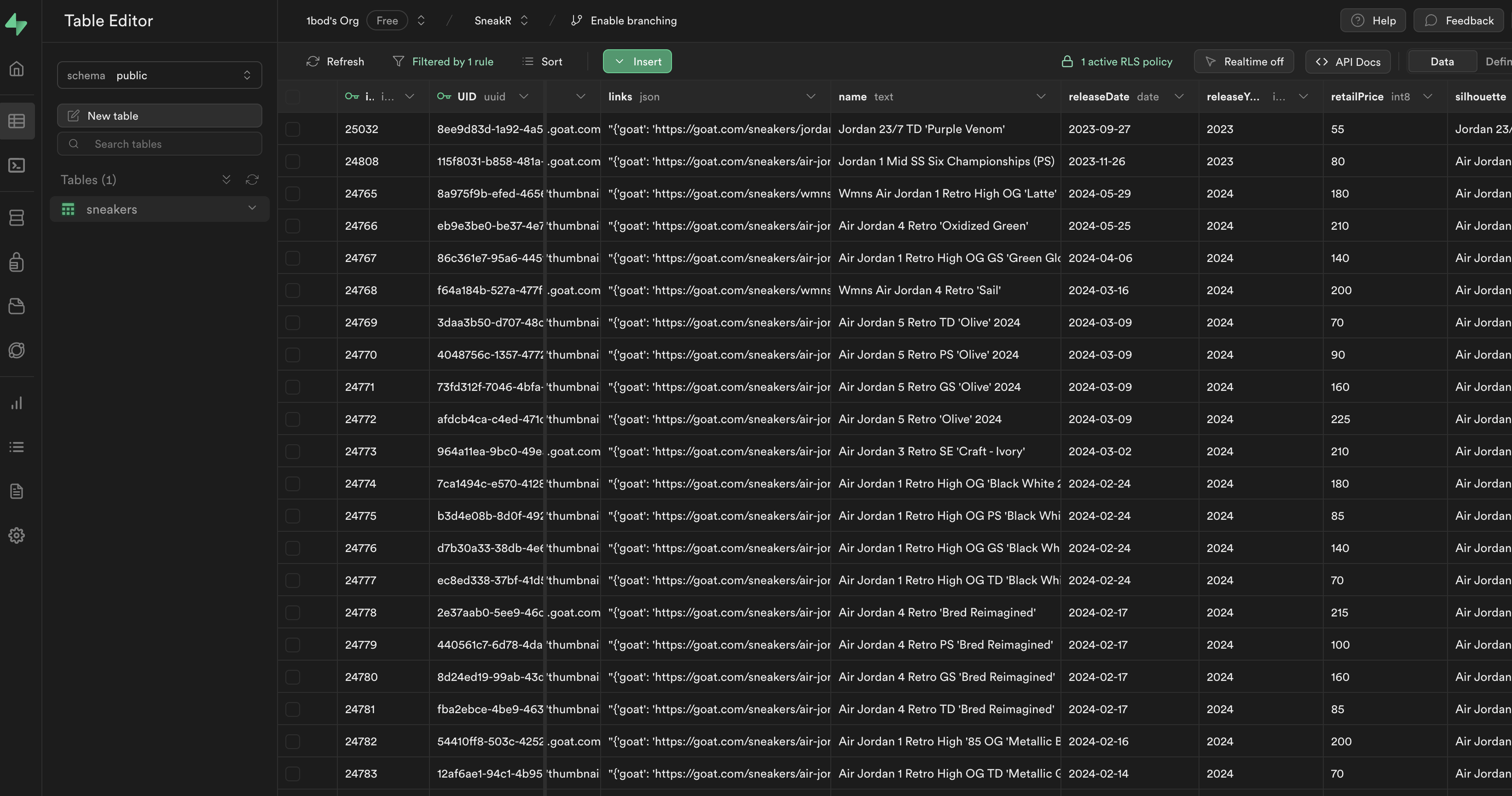This screenshot has height=796, width=1512.
Task: Click the Sort lines icon
Action: (527, 62)
